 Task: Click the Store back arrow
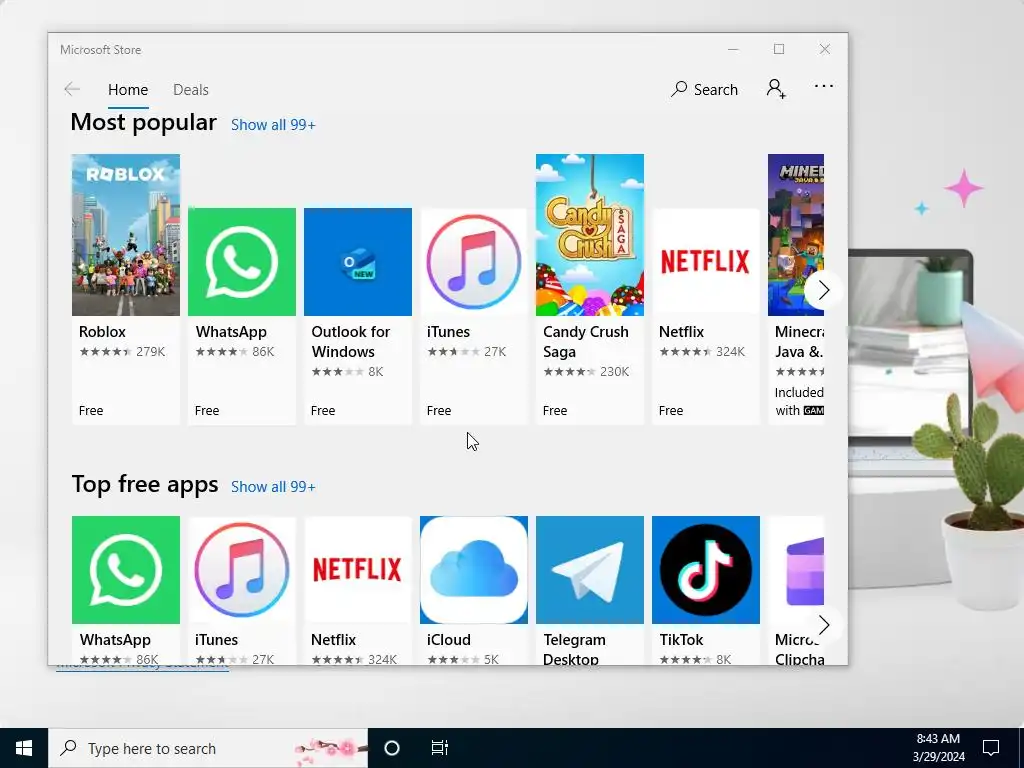(72, 89)
